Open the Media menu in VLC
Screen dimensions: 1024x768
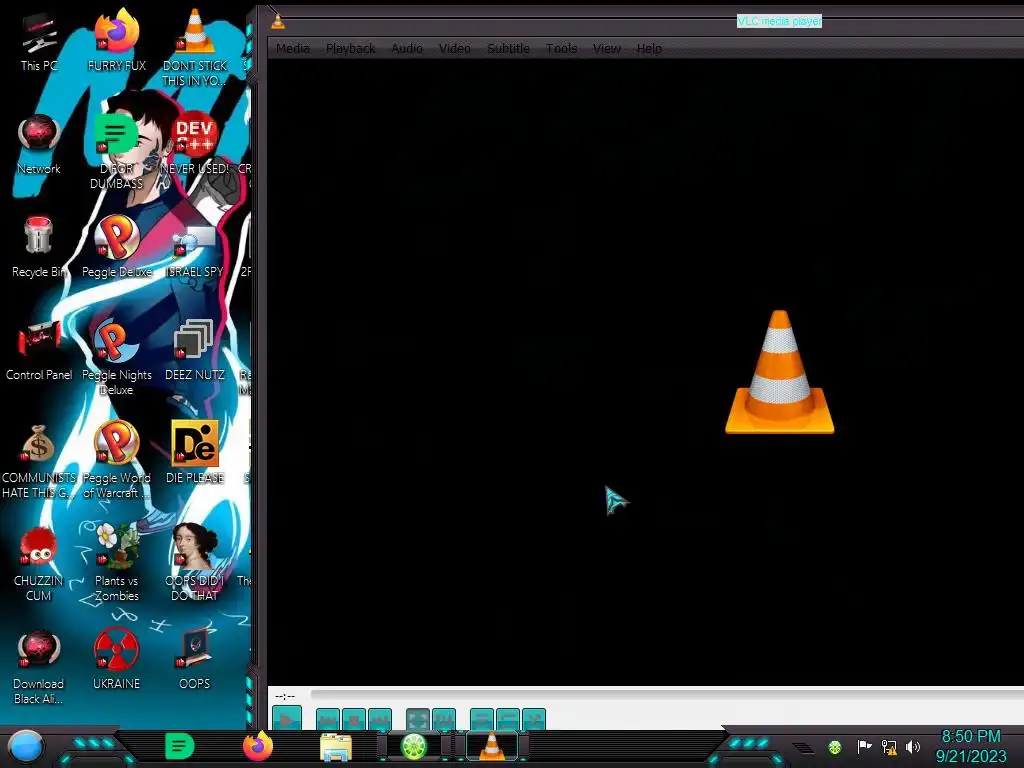point(292,48)
